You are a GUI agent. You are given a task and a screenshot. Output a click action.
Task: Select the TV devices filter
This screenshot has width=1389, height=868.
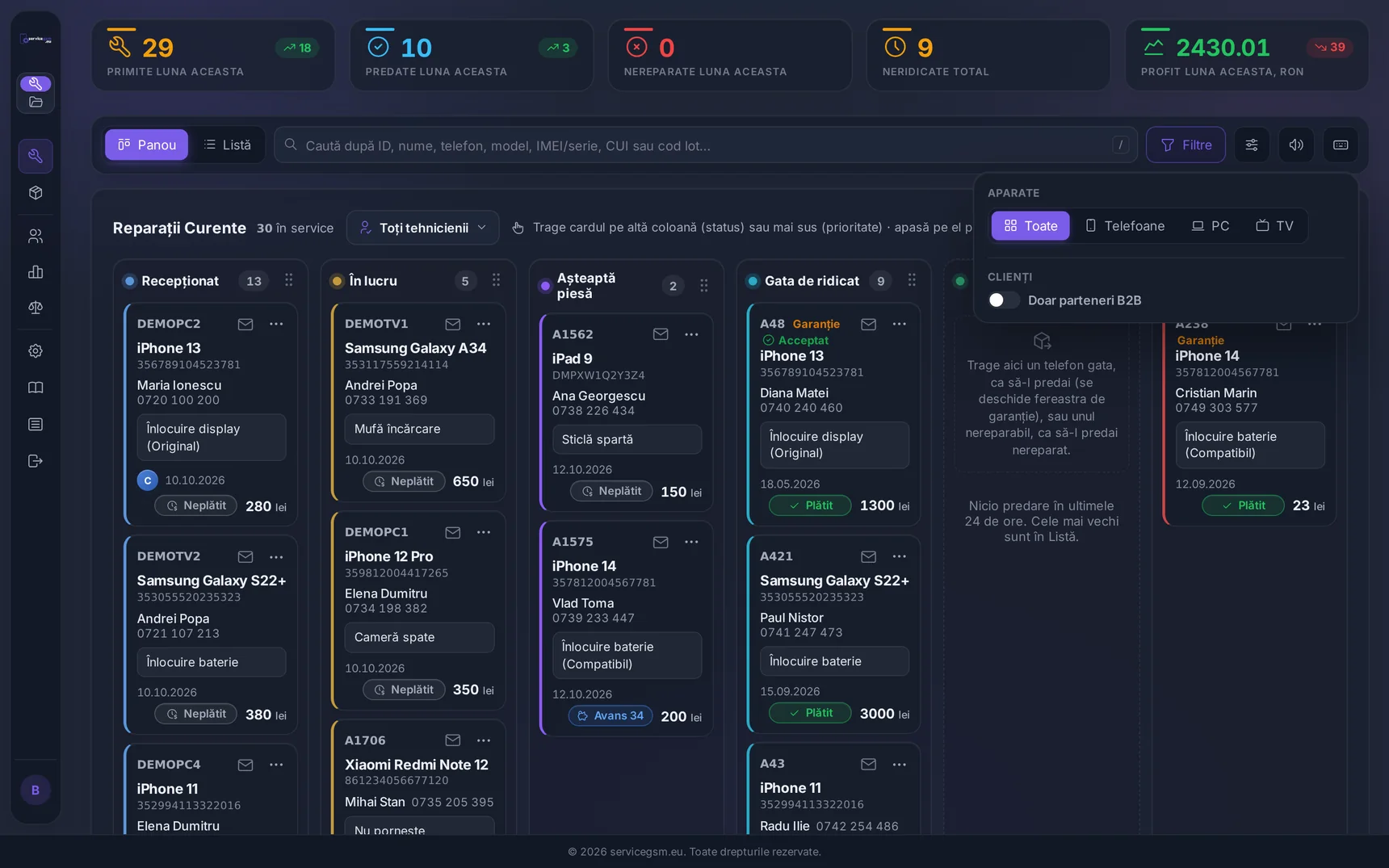point(1274,226)
